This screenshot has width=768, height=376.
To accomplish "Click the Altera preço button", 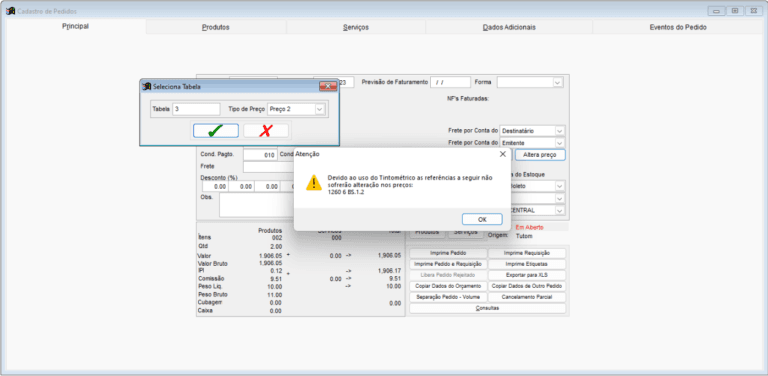I will (540, 155).
